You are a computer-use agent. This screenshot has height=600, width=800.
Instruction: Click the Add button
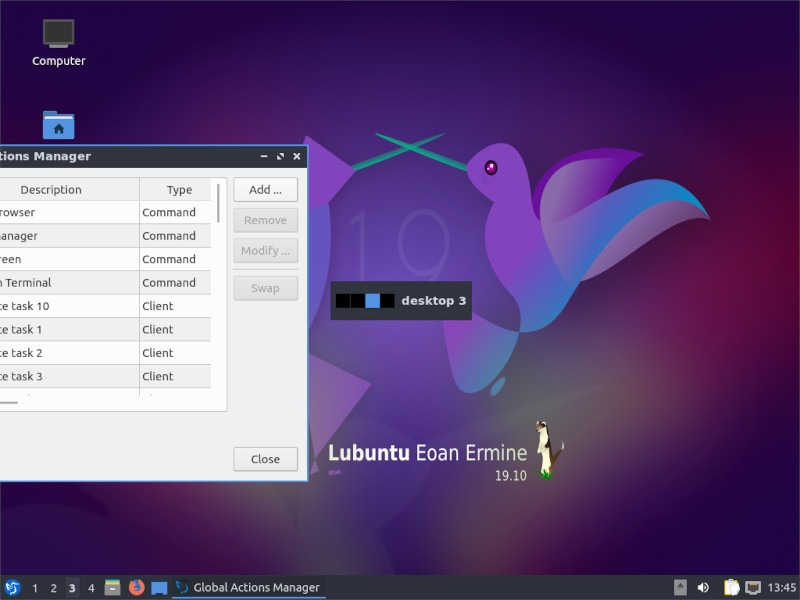point(265,189)
